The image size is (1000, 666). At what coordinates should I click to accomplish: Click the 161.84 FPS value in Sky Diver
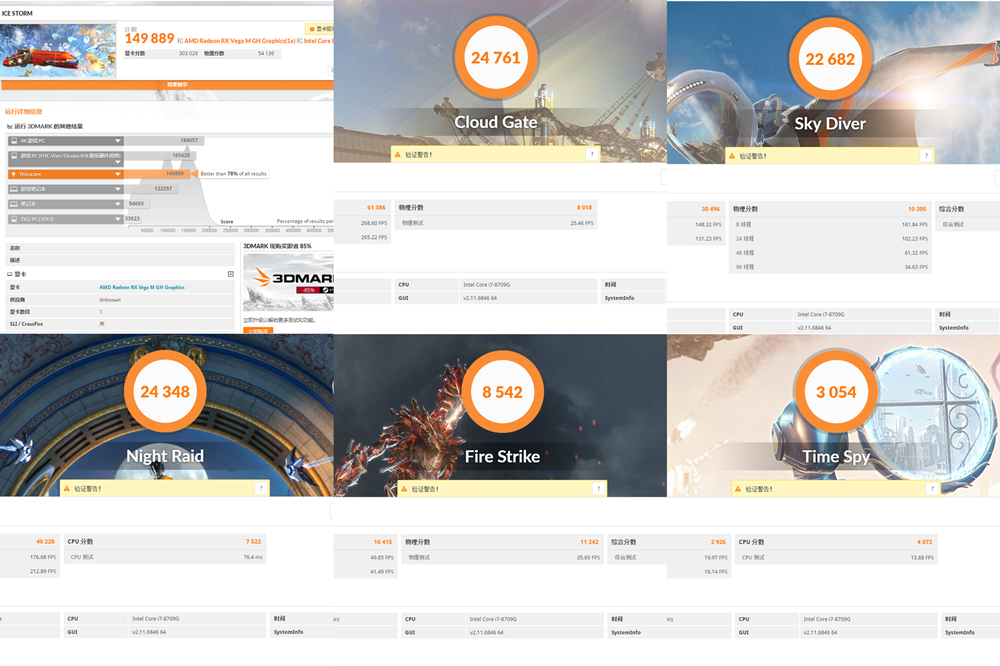tap(915, 225)
